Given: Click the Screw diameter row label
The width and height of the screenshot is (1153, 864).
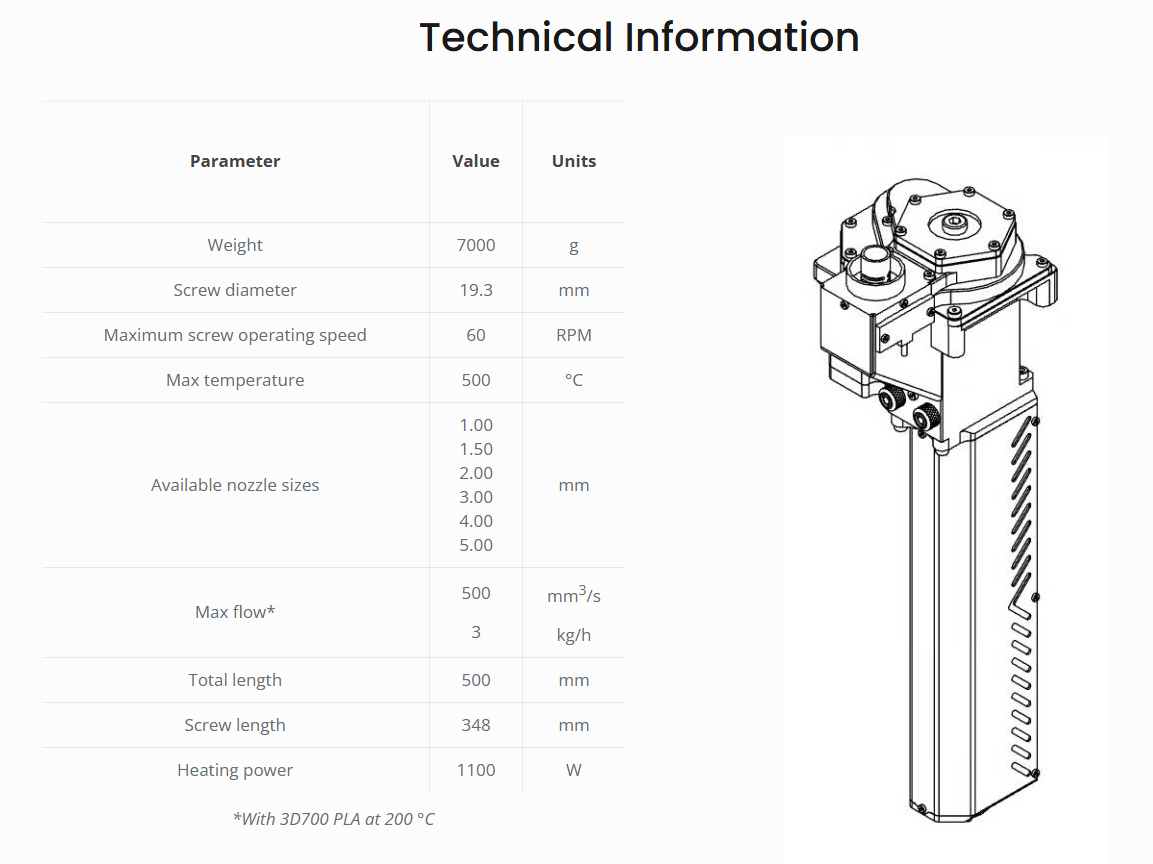Looking at the screenshot, I should [x=235, y=290].
